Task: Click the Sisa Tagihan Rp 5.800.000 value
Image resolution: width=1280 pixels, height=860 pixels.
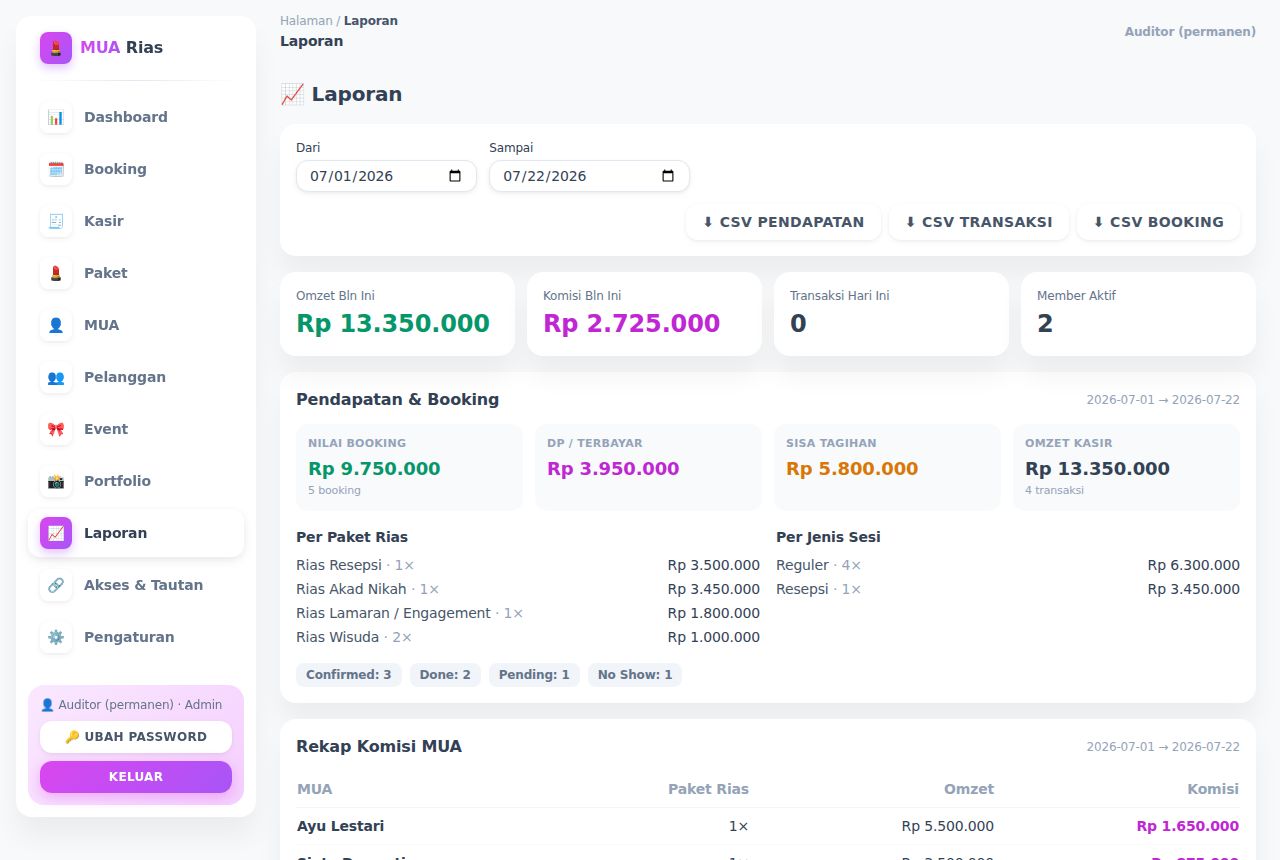Action: pos(852,469)
